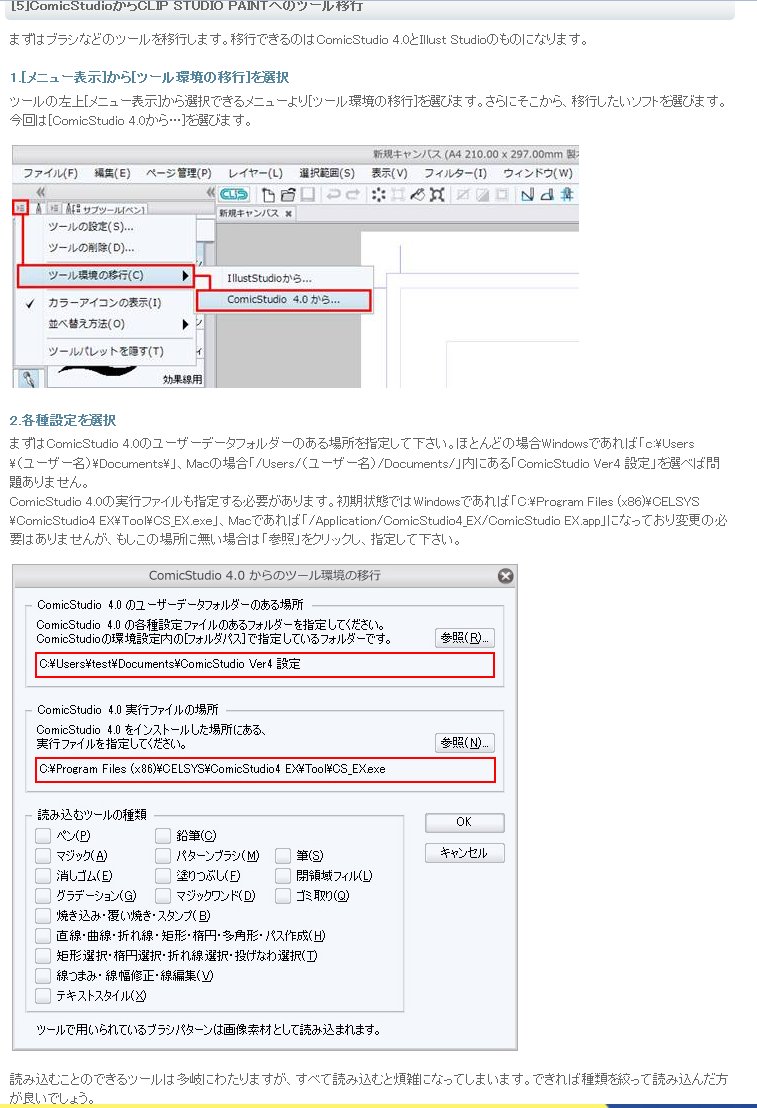Click the executable file path field
This screenshot has width=757, height=1108.
[x=265, y=770]
